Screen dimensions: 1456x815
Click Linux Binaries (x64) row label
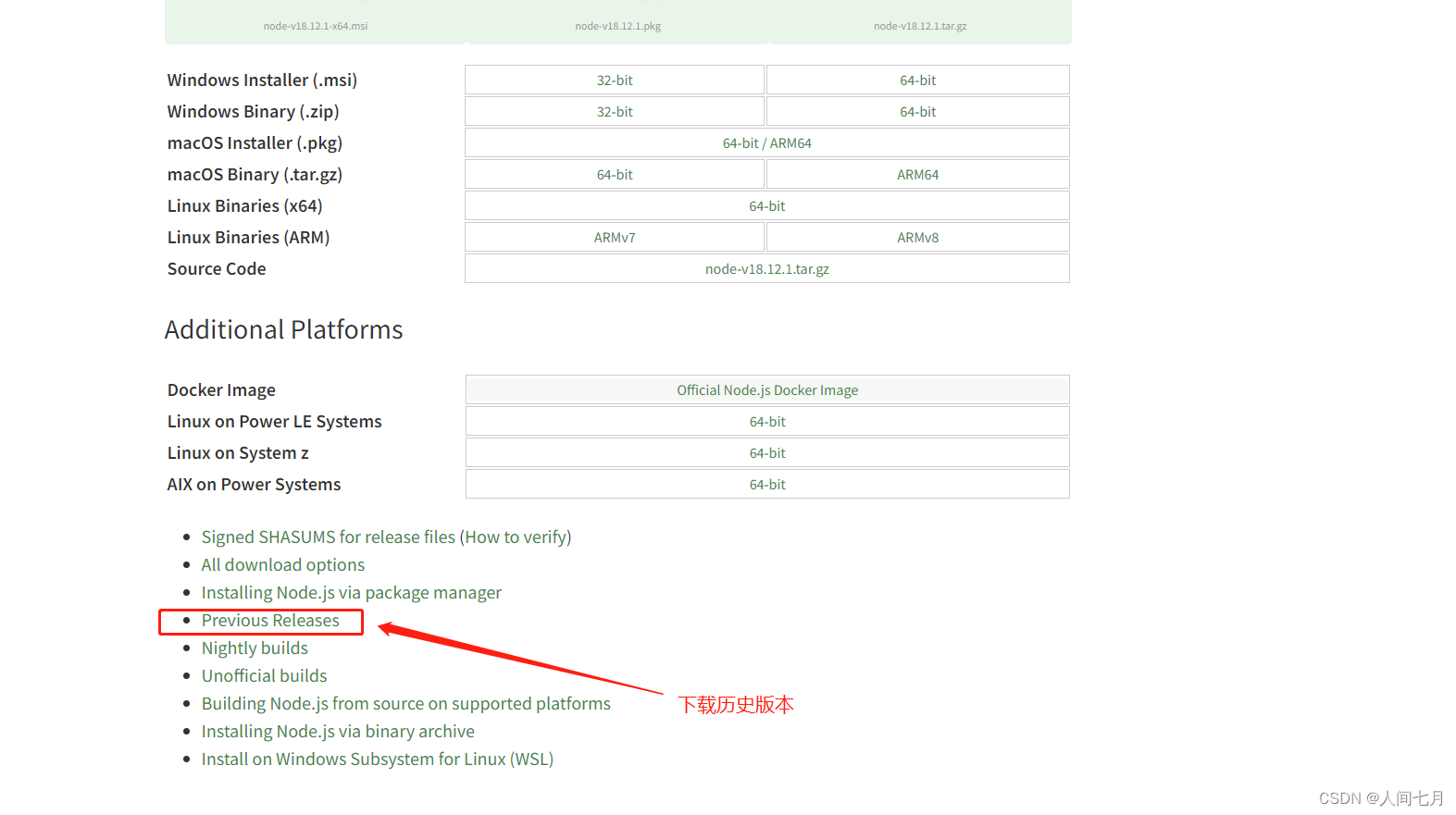245,206
